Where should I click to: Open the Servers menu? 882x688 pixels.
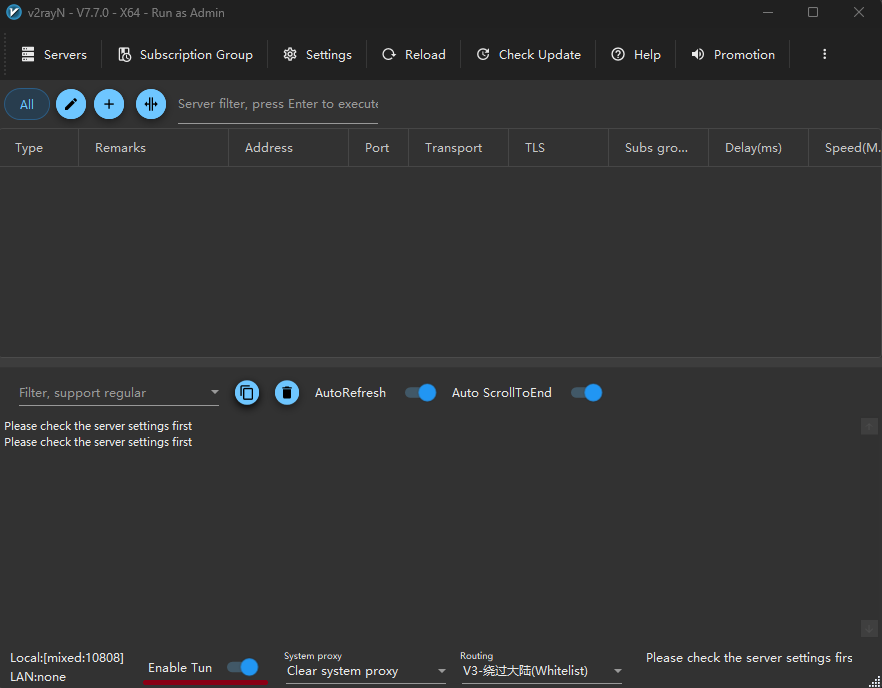(54, 55)
